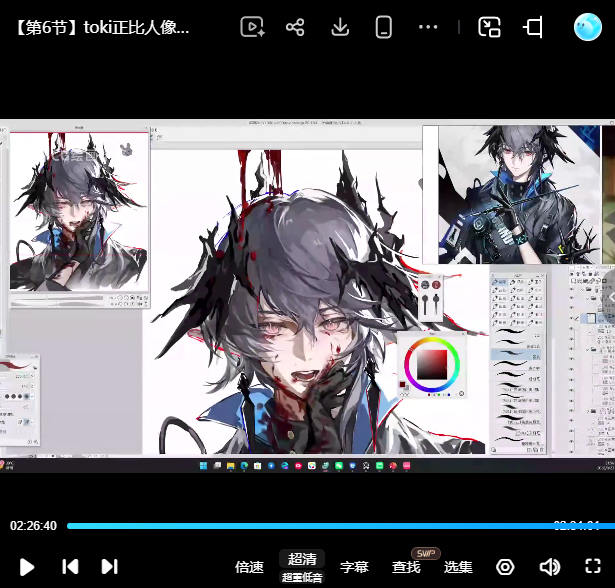
Task: Switch to mini-window picture-in-picture mode
Action: click(x=489, y=27)
